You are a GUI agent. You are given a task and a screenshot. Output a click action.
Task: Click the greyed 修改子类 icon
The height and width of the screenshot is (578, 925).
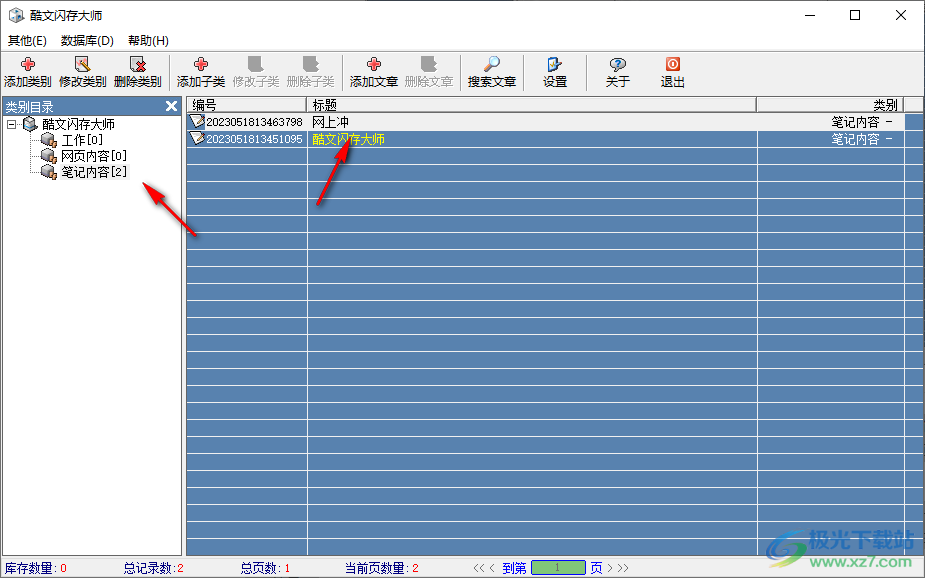tap(255, 64)
